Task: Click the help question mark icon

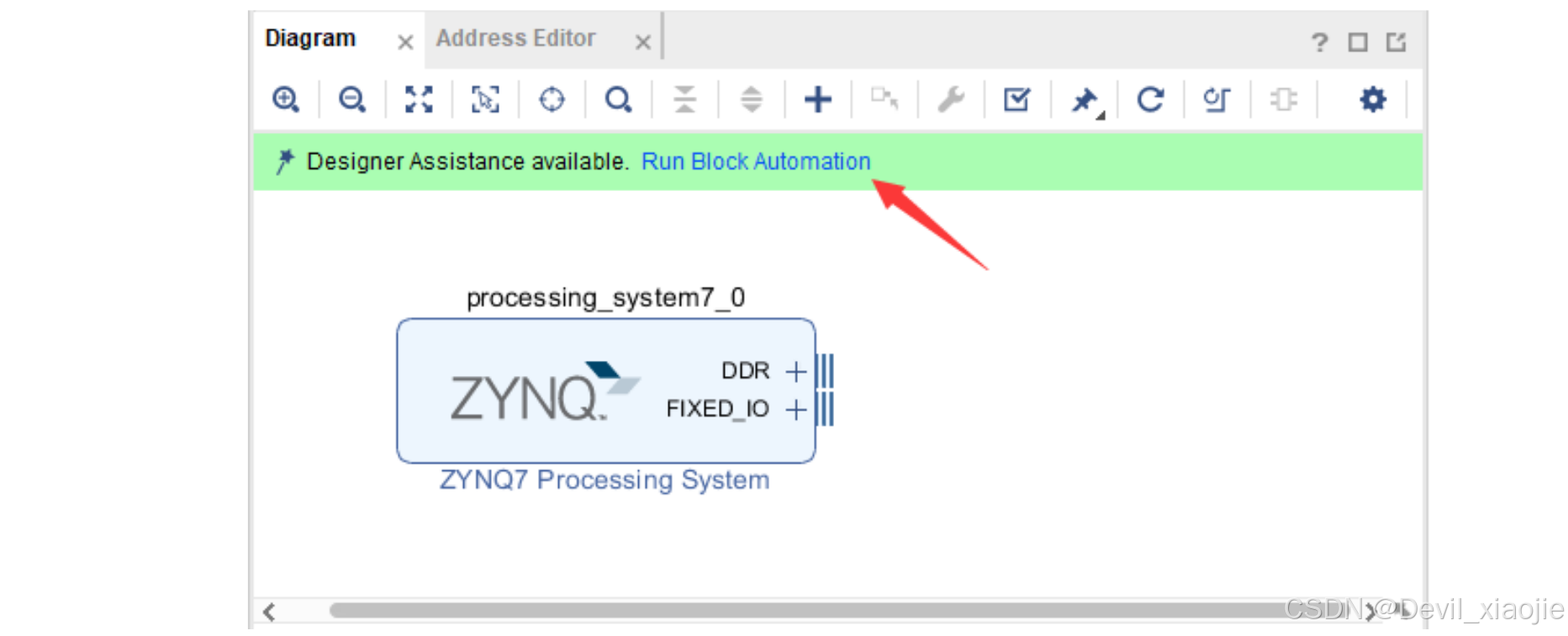Action: tap(1319, 42)
